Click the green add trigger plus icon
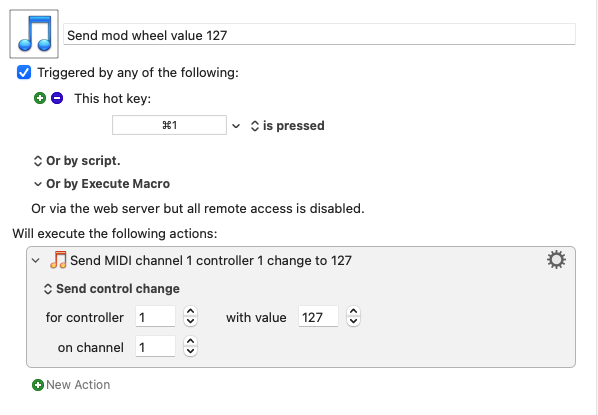This screenshot has height=415, width=598. pyautogui.click(x=40, y=98)
